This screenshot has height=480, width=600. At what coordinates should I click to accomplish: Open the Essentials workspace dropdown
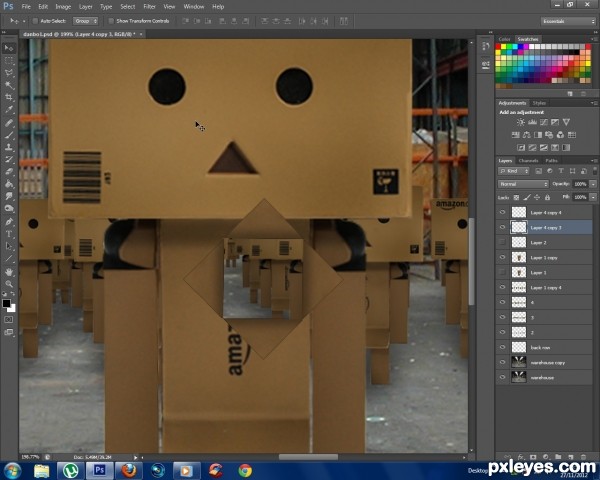(x=568, y=21)
